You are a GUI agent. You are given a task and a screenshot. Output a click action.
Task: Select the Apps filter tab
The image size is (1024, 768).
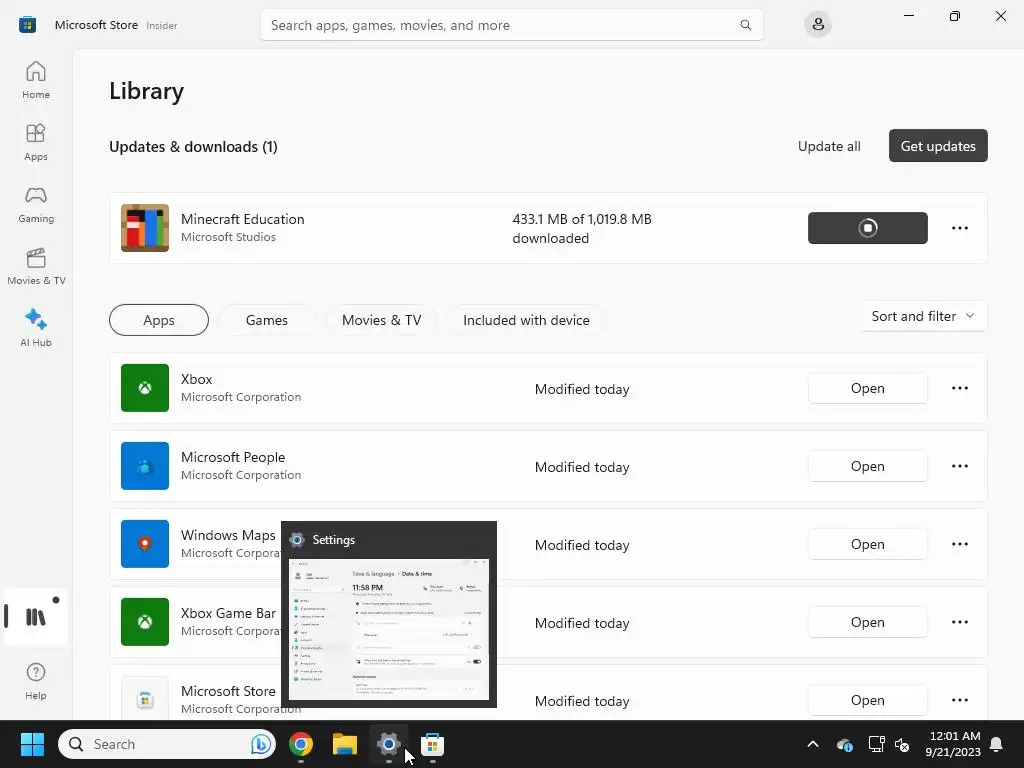point(159,320)
